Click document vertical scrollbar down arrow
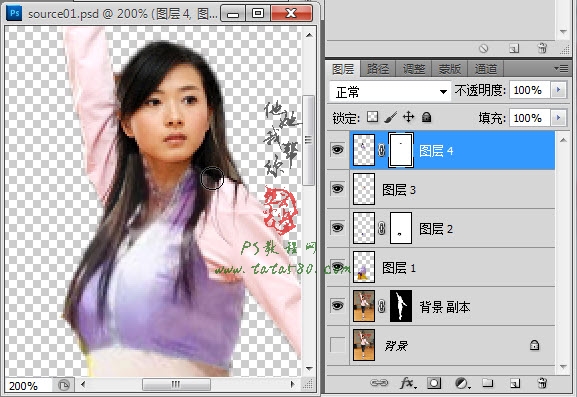Image resolution: width=577 pixels, height=397 pixels. tap(309, 368)
